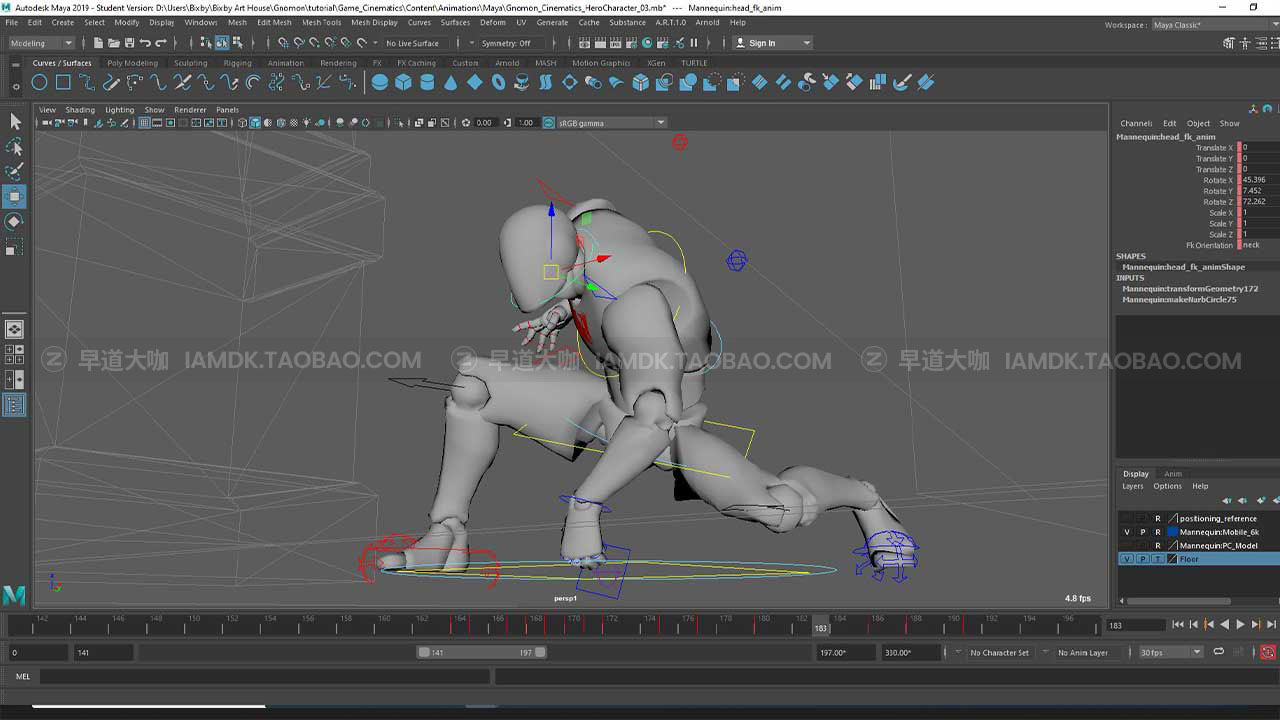Open the sRGB gamma view transform dropdown
Screen dimensions: 1280x720
[612, 123]
